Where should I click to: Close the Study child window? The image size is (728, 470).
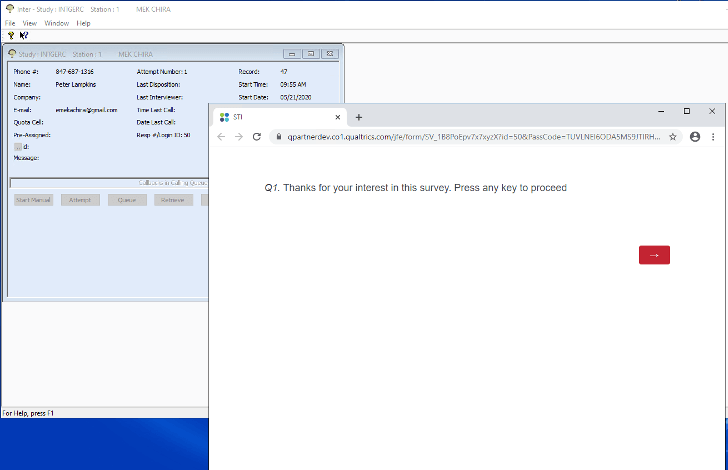330,54
